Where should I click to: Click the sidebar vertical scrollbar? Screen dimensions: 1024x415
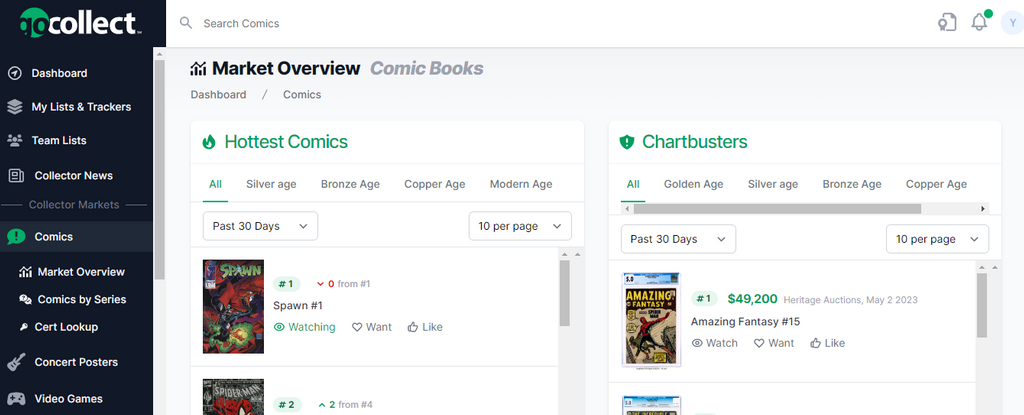coord(159,170)
